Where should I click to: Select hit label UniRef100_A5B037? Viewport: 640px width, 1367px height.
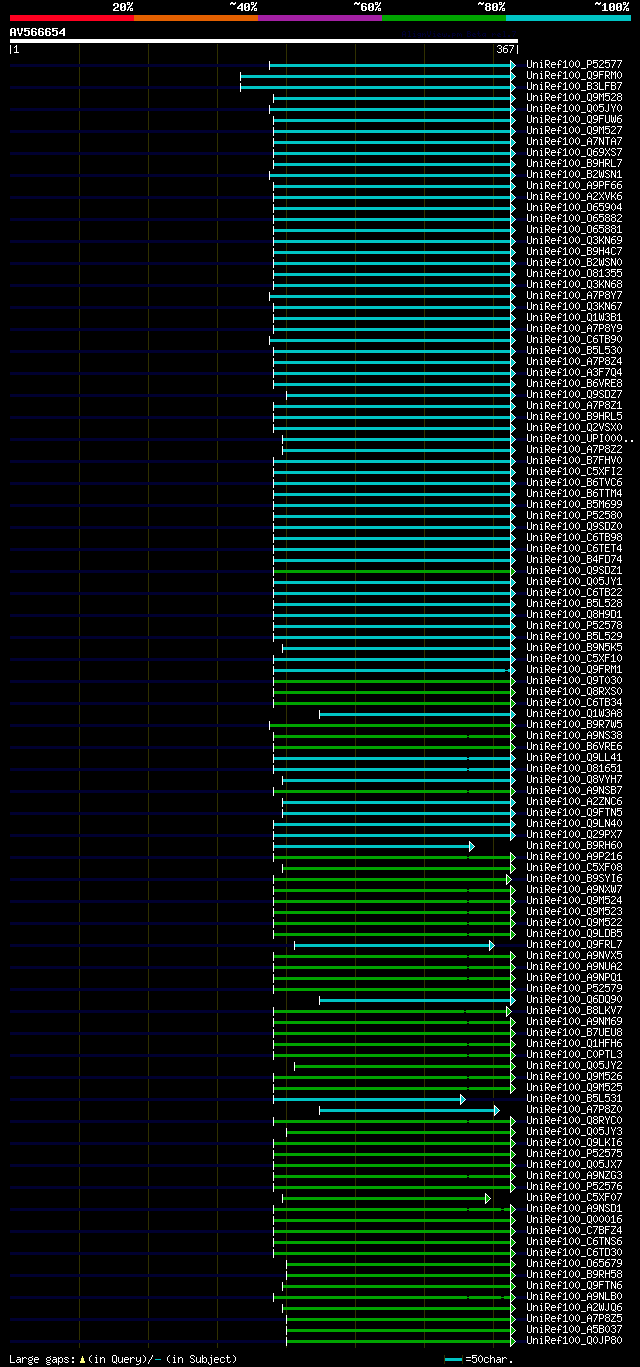click(x=574, y=1329)
